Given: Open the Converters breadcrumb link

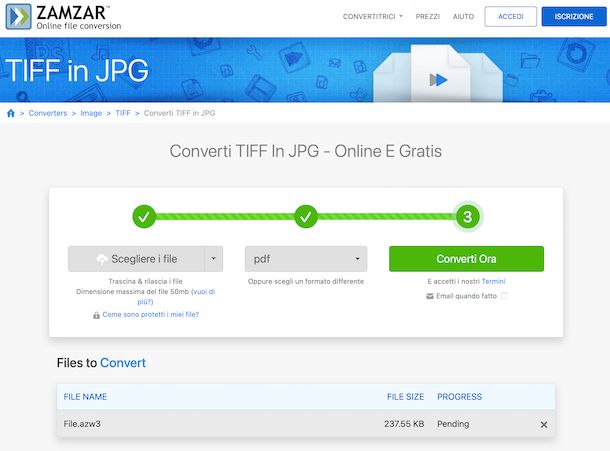Looking at the screenshot, I should [48, 113].
